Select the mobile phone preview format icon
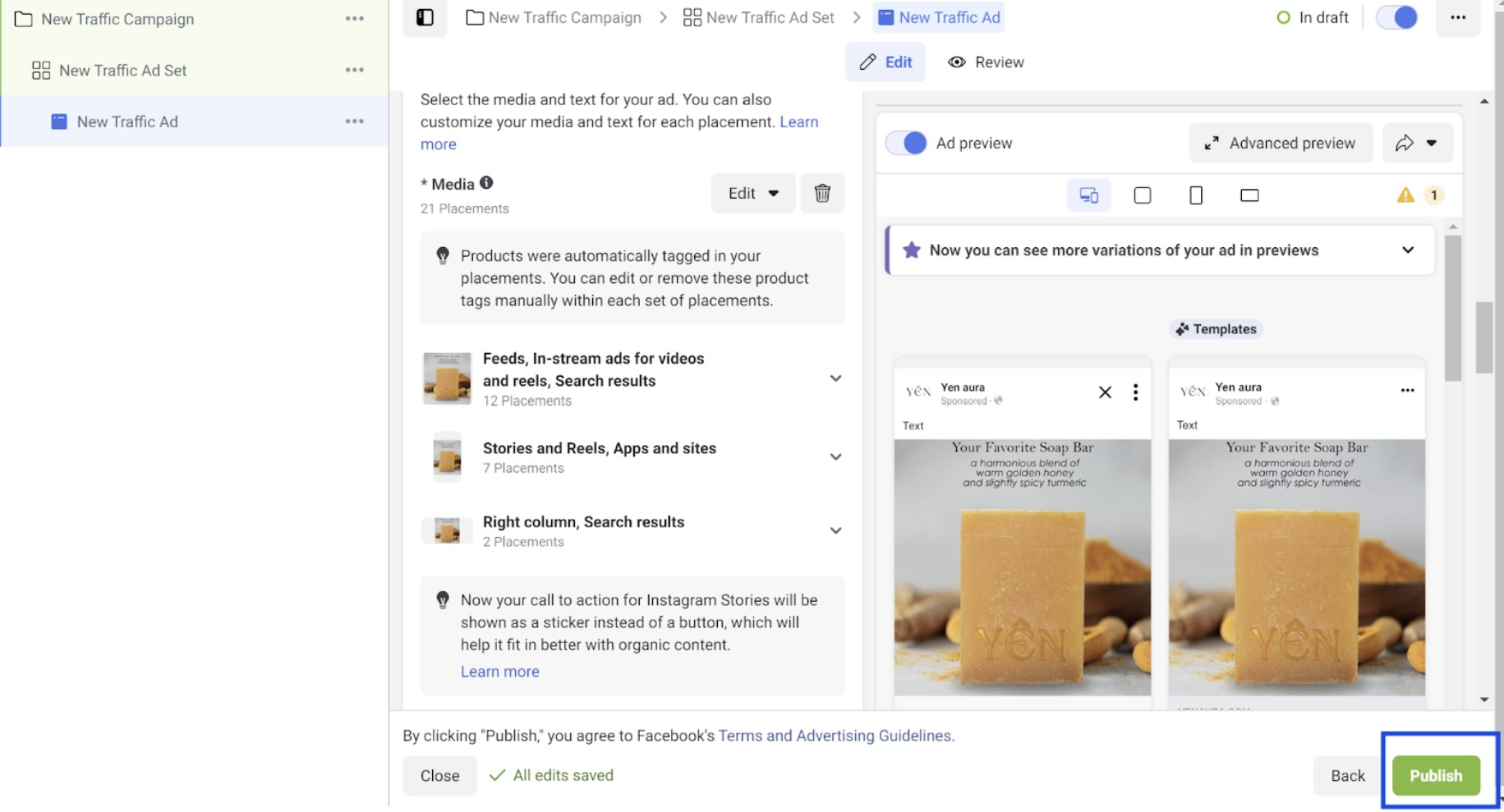The height and width of the screenshot is (812, 1504). tap(1195, 195)
